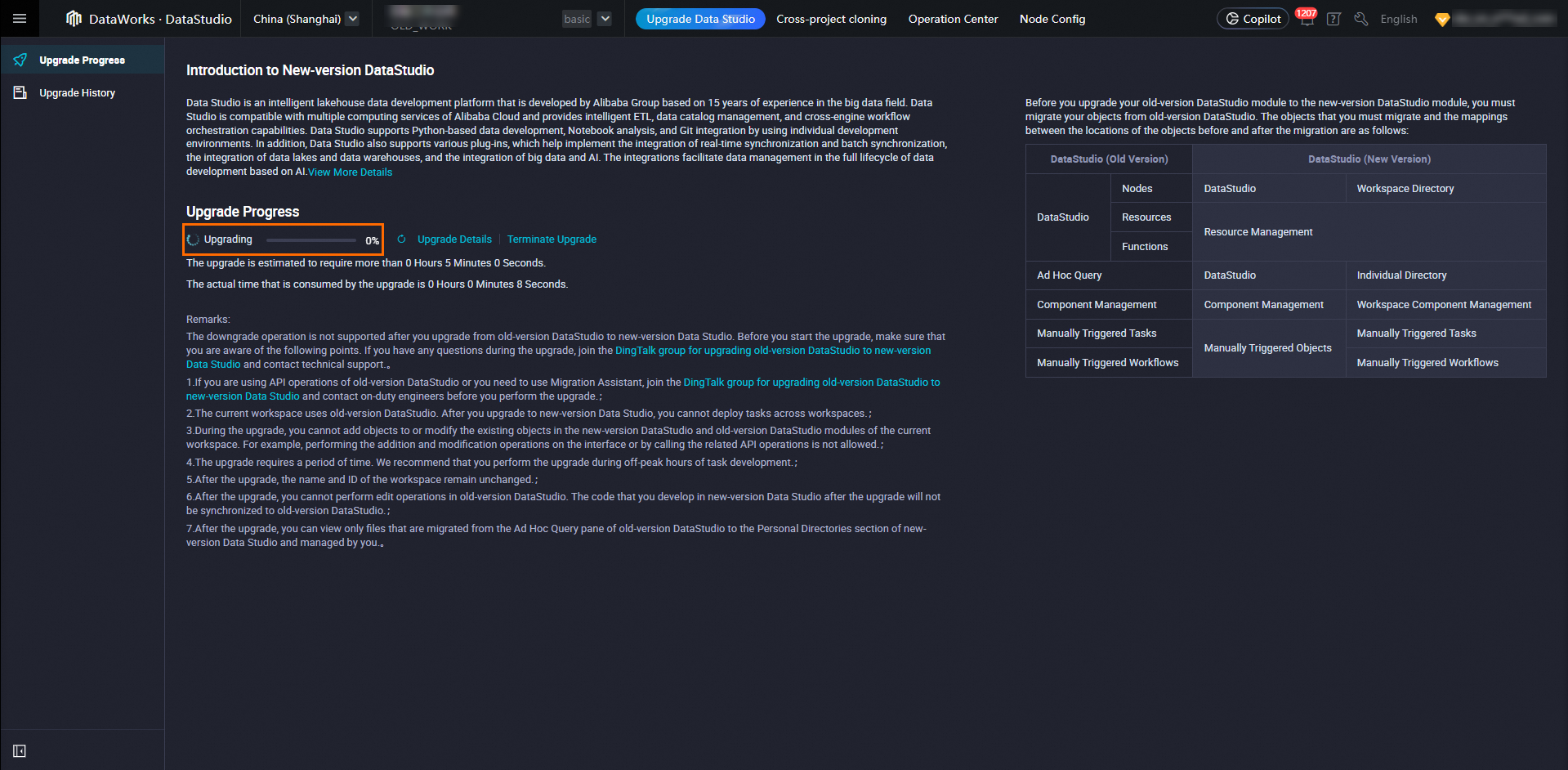
Task: Click the DataStudio (Old Version) column header
Action: 1109,159
